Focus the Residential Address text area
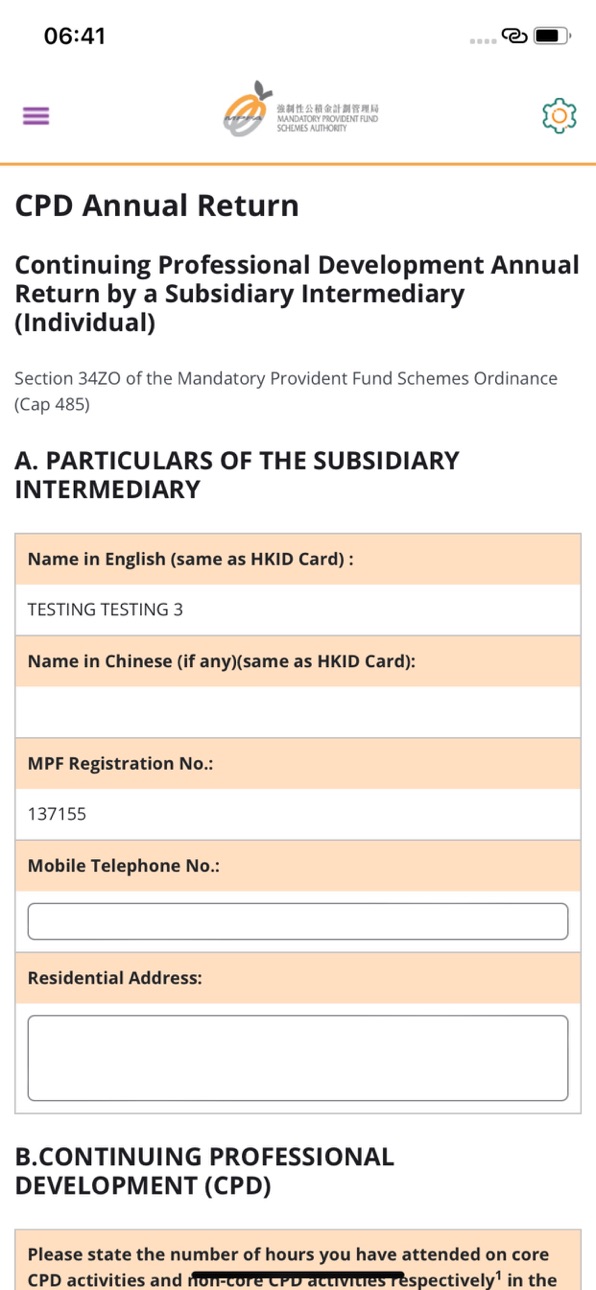The height and width of the screenshot is (1290, 596). pyautogui.click(x=298, y=1058)
